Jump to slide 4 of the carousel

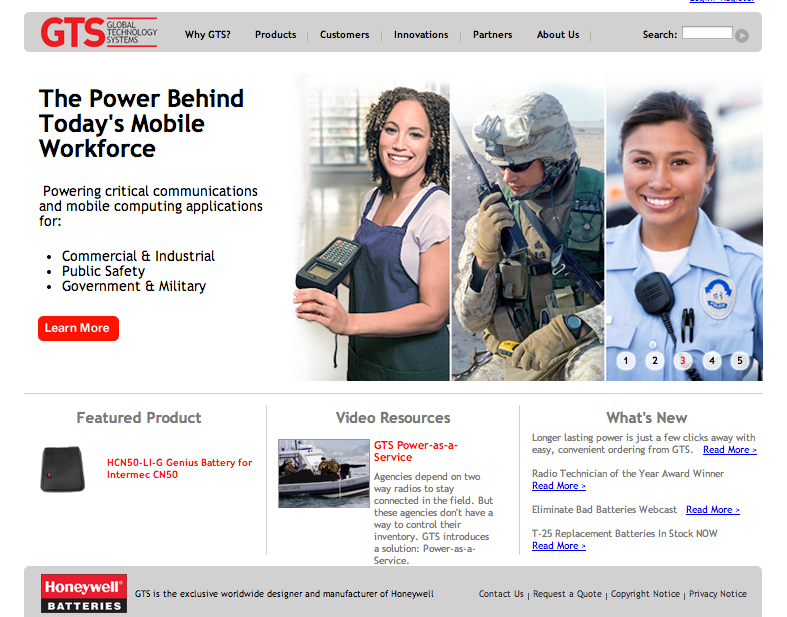711,360
